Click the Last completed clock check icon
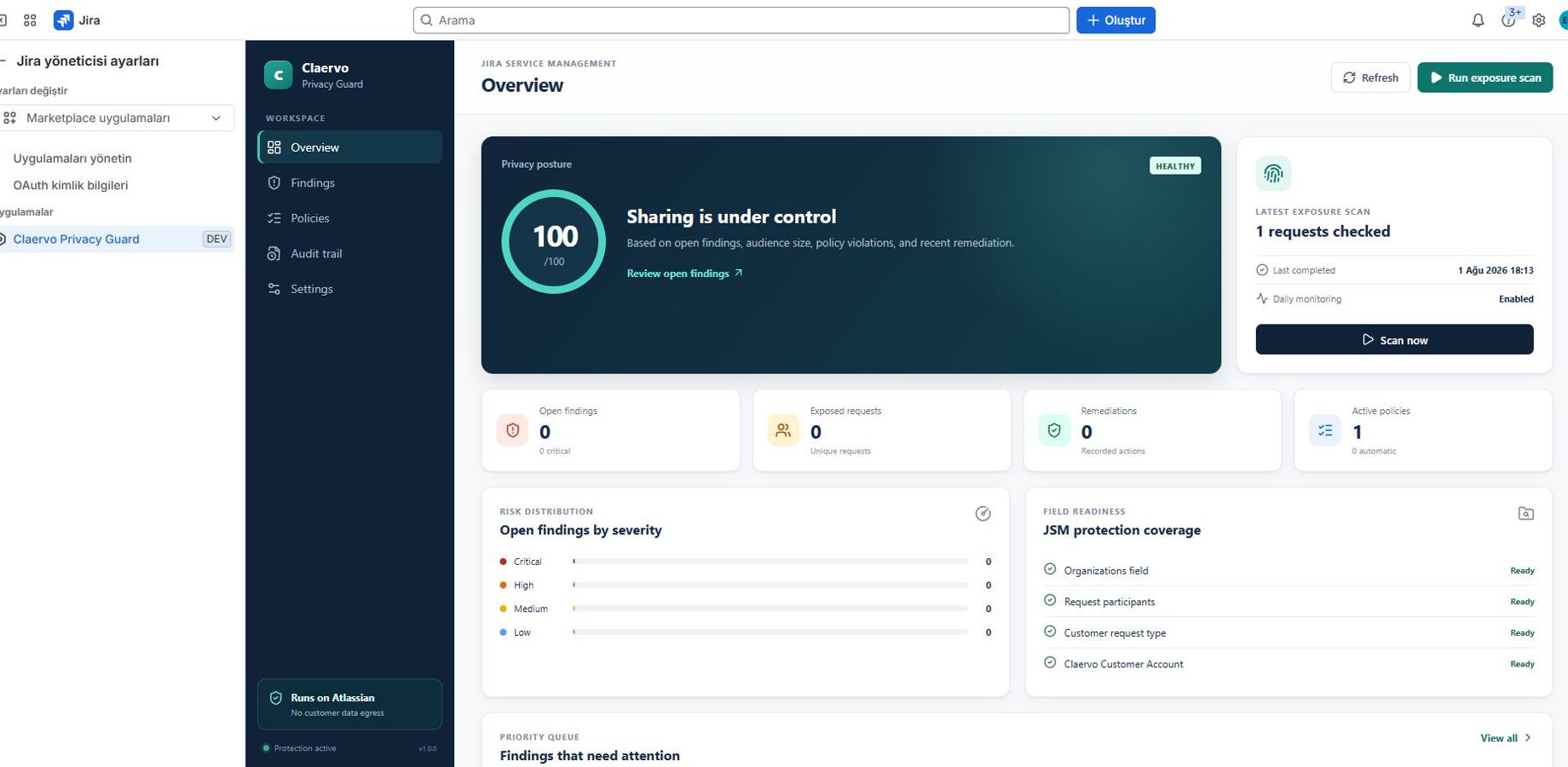Viewport: 1568px width, 767px height. 1262,270
